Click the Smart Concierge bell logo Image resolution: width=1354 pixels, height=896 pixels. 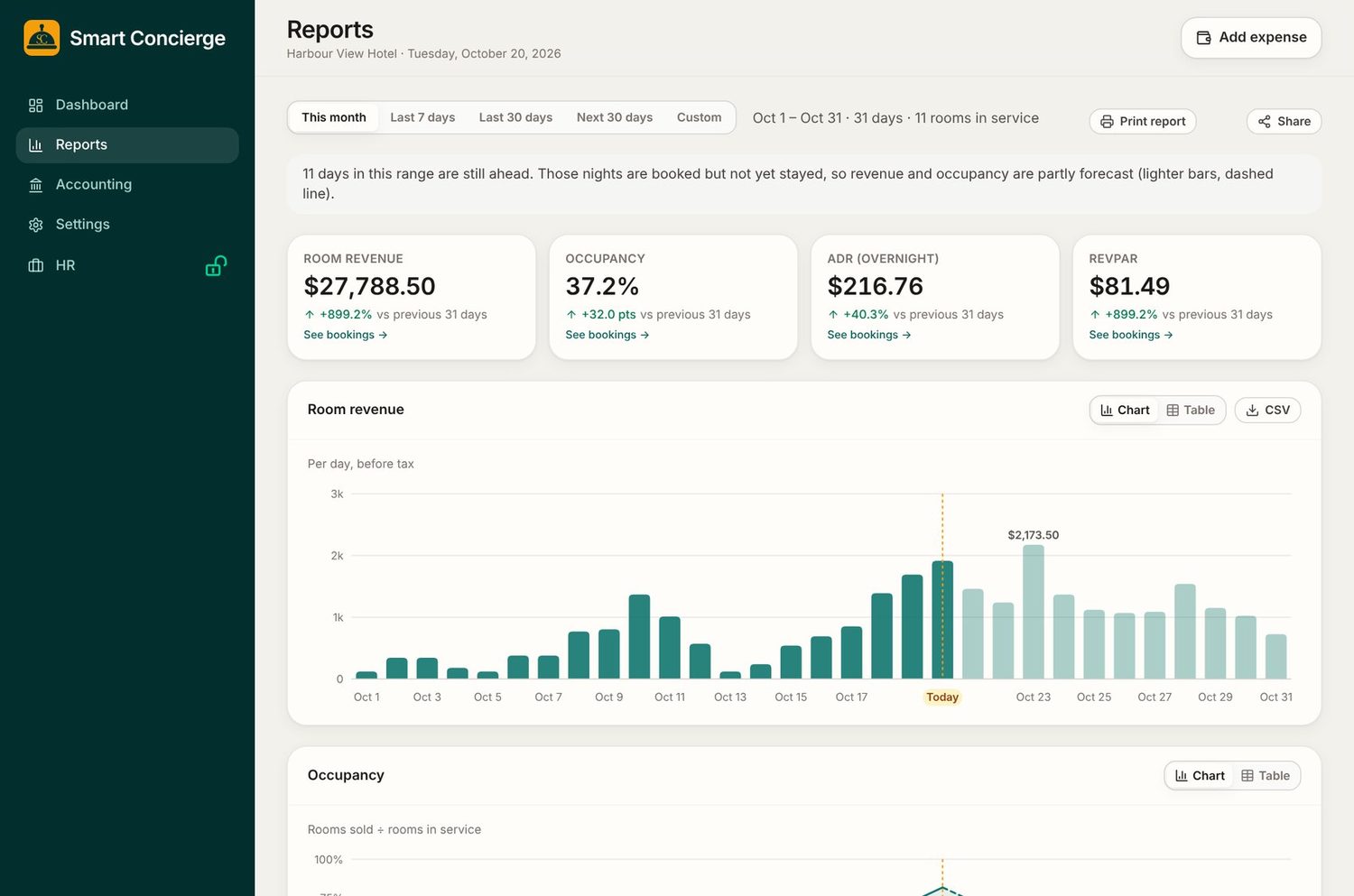(42, 38)
